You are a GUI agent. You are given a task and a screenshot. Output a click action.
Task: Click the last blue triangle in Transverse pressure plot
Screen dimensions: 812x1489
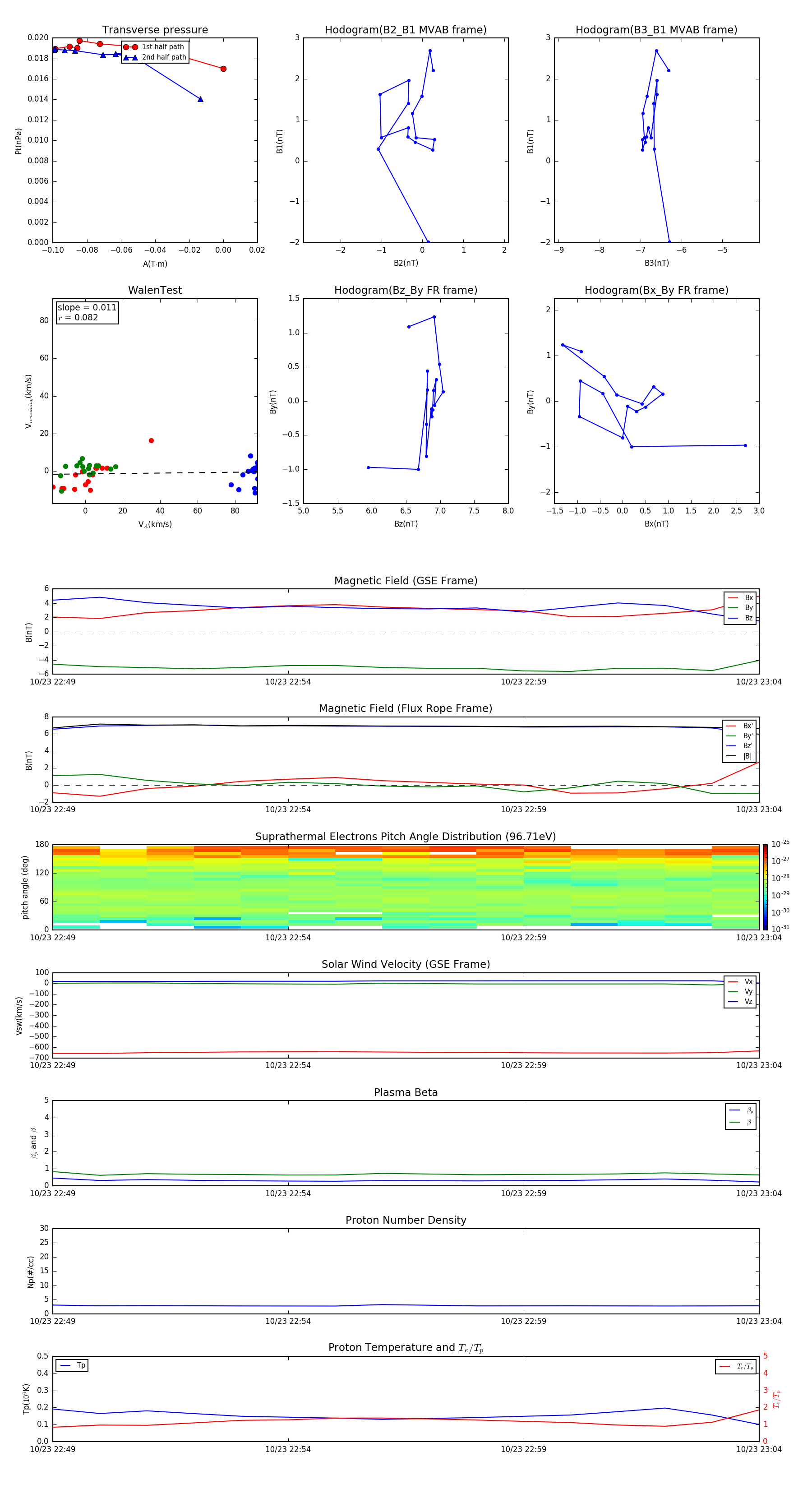pyautogui.click(x=201, y=99)
